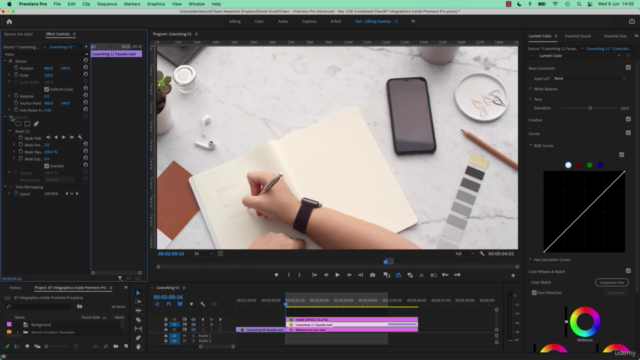Select the green channel RGB curve swatch
640x360 pixels.
click(x=590, y=165)
